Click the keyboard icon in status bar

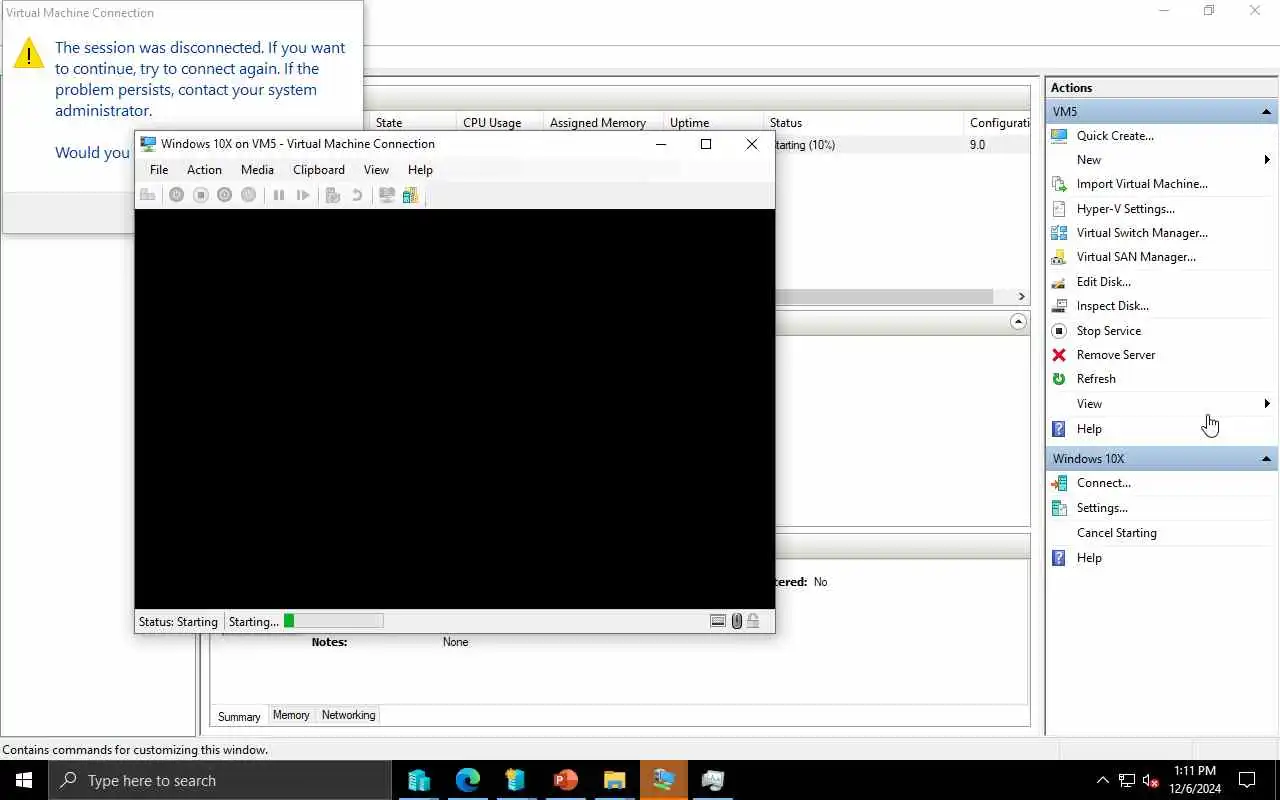718,621
